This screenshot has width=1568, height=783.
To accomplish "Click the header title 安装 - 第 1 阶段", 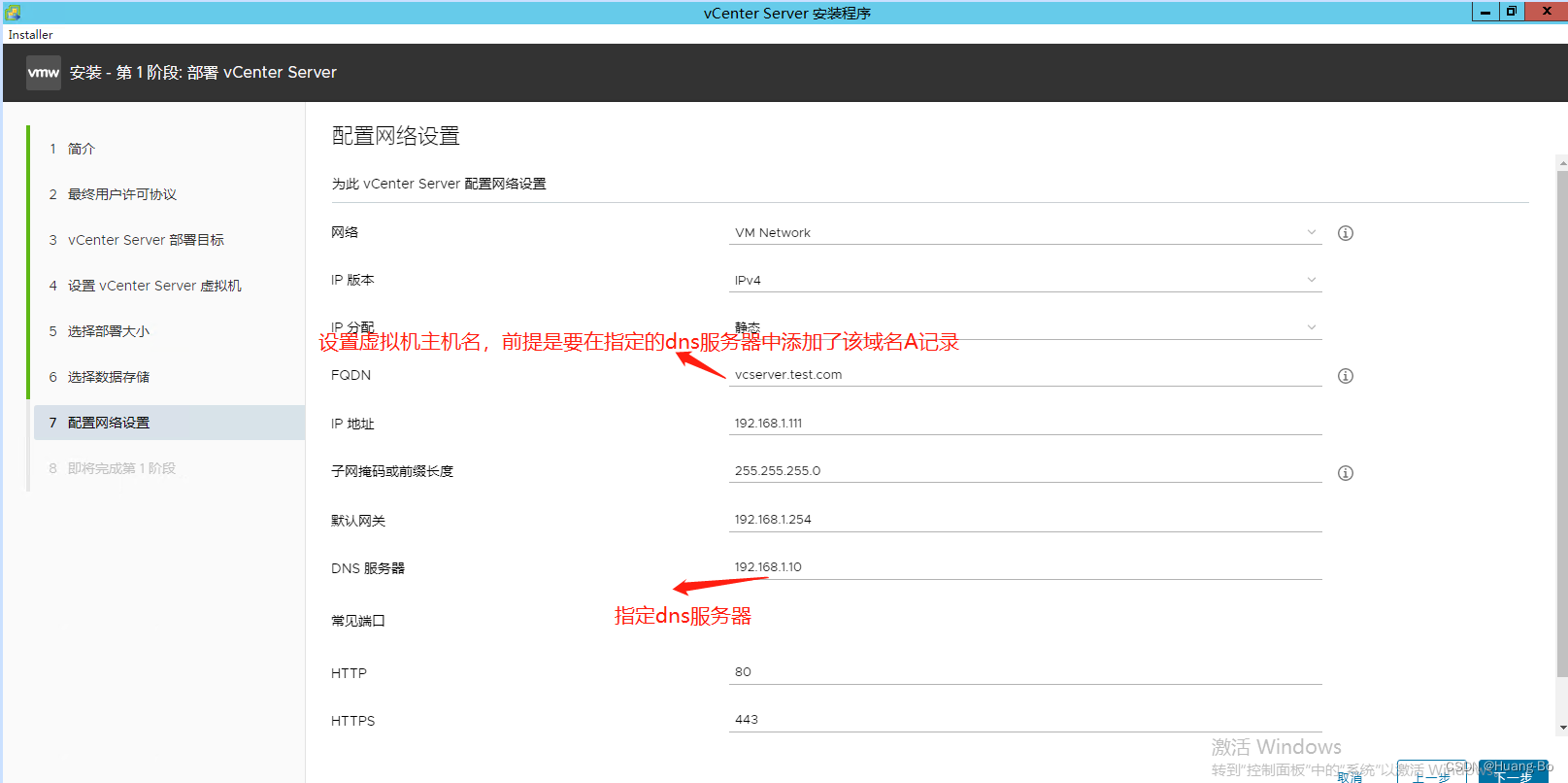I will (x=203, y=73).
